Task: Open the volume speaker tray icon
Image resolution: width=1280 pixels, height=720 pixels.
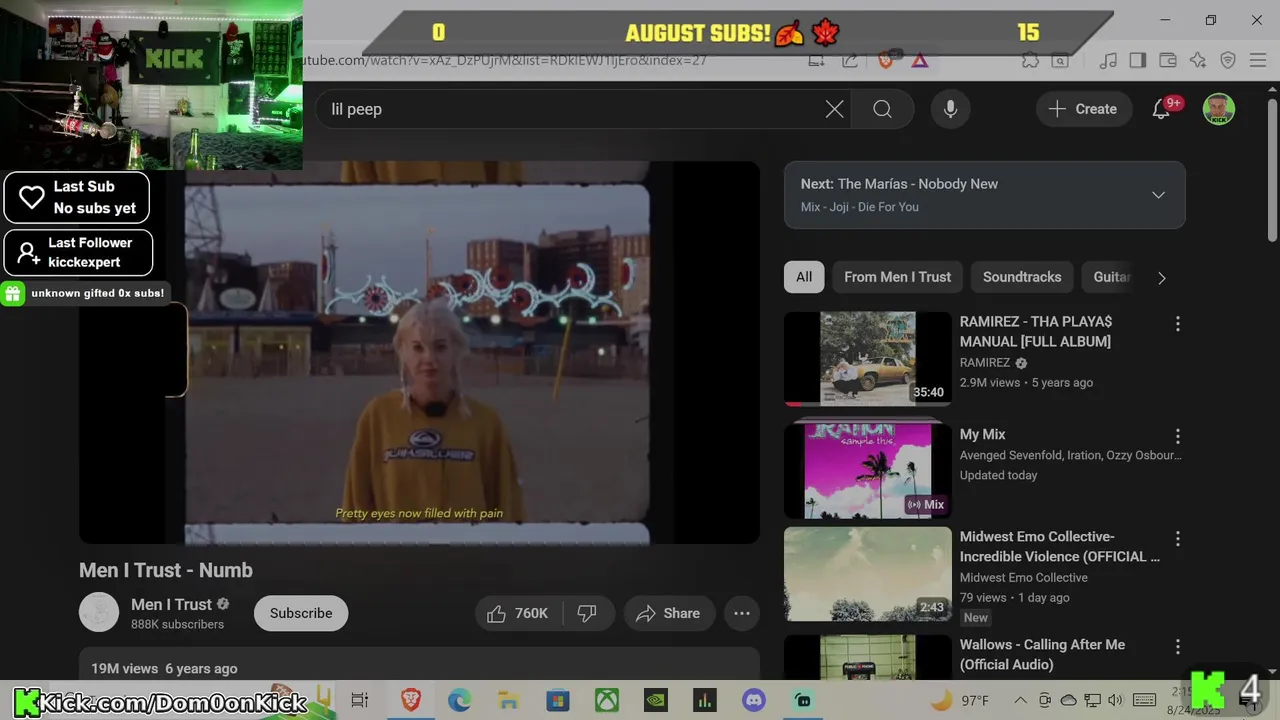Action: (1116, 701)
